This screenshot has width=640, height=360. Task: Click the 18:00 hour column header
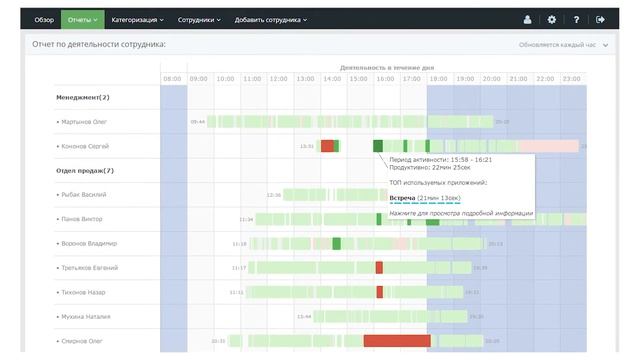(438, 79)
